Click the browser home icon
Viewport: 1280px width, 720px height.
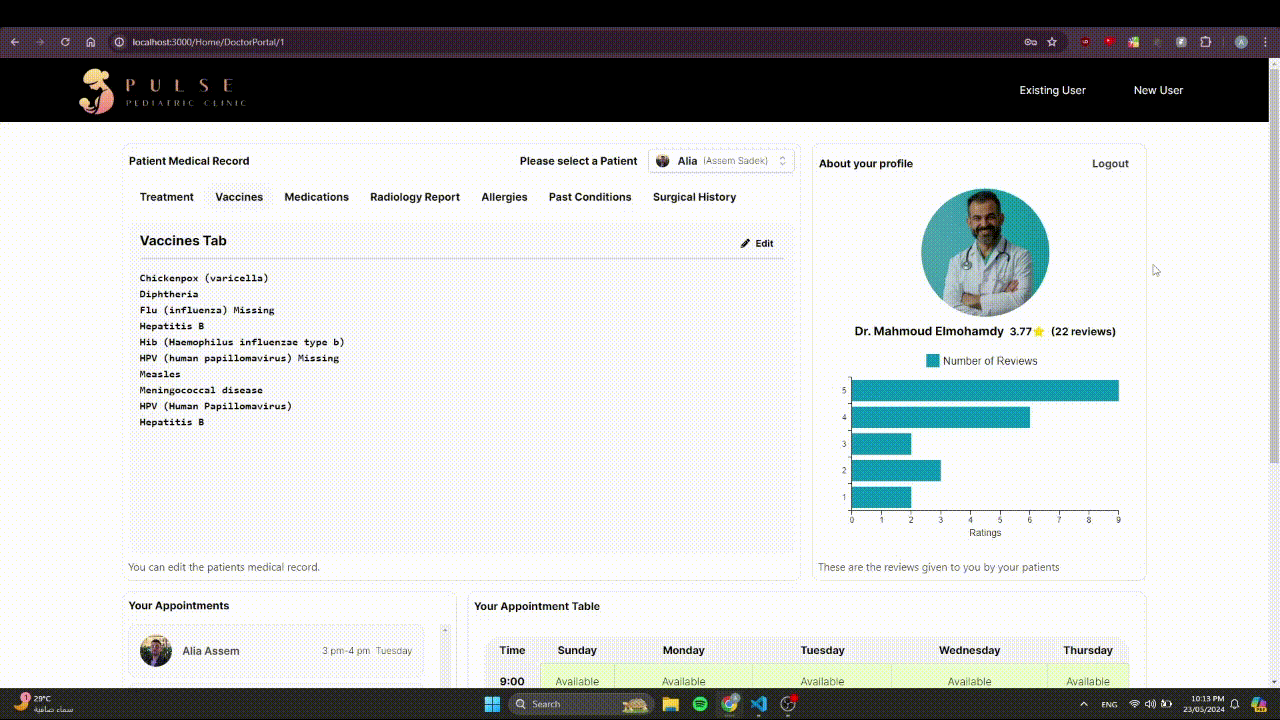coord(90,42)
